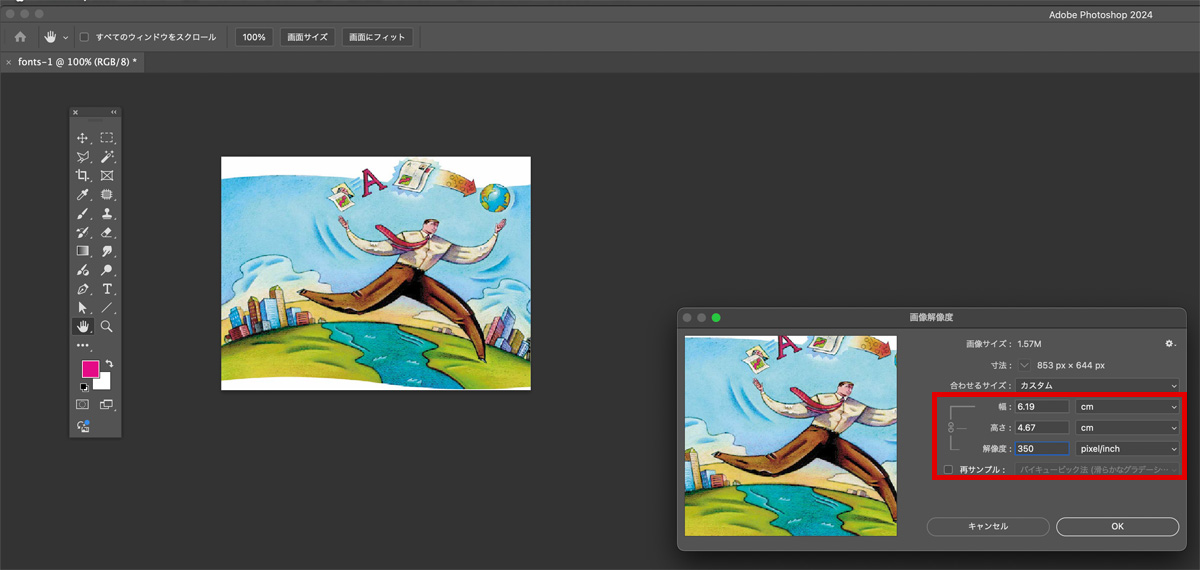Click the pink foreground color swatch

(90, 369)
